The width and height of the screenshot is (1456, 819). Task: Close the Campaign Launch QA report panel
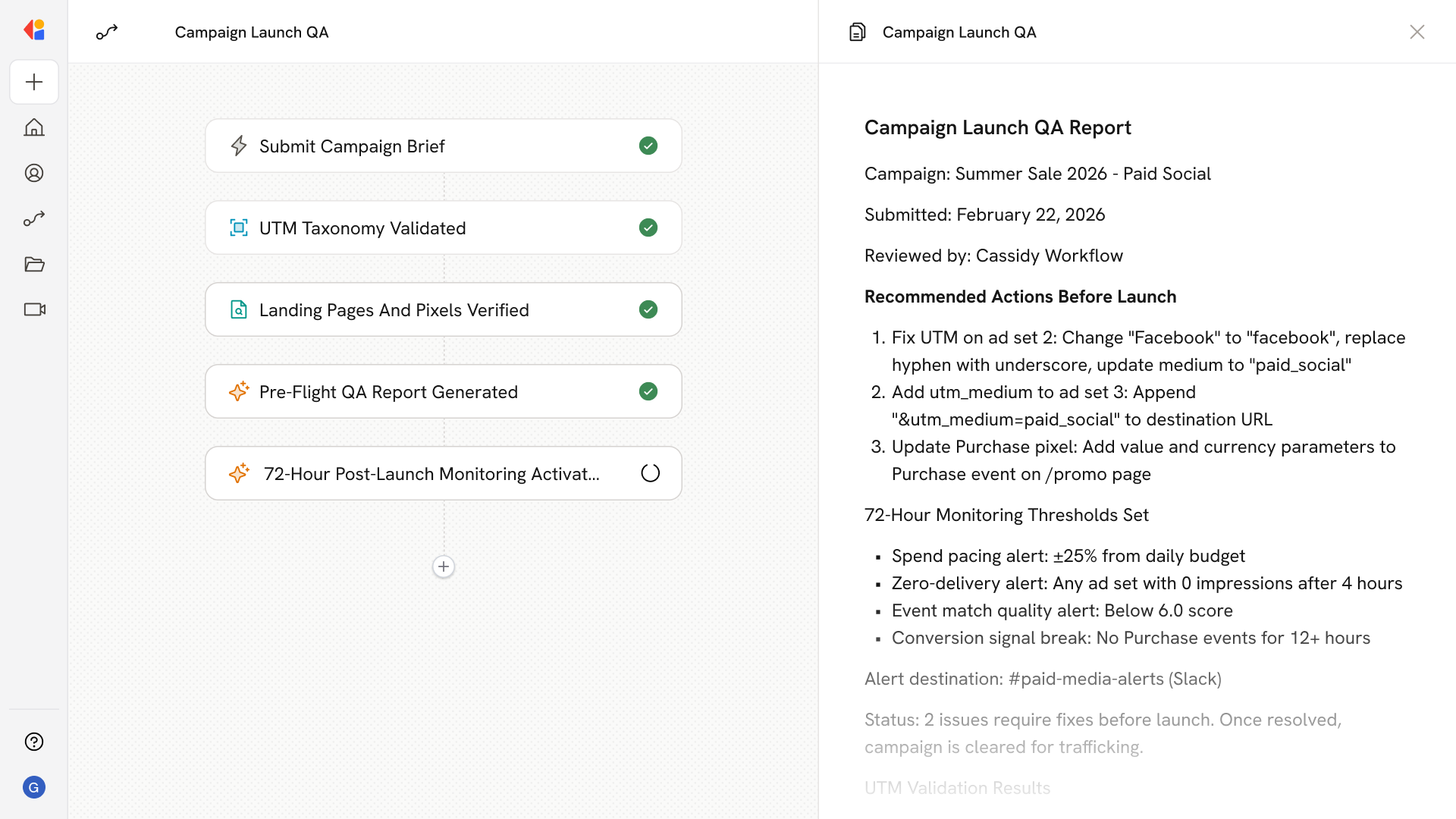tap(1417, 32)
